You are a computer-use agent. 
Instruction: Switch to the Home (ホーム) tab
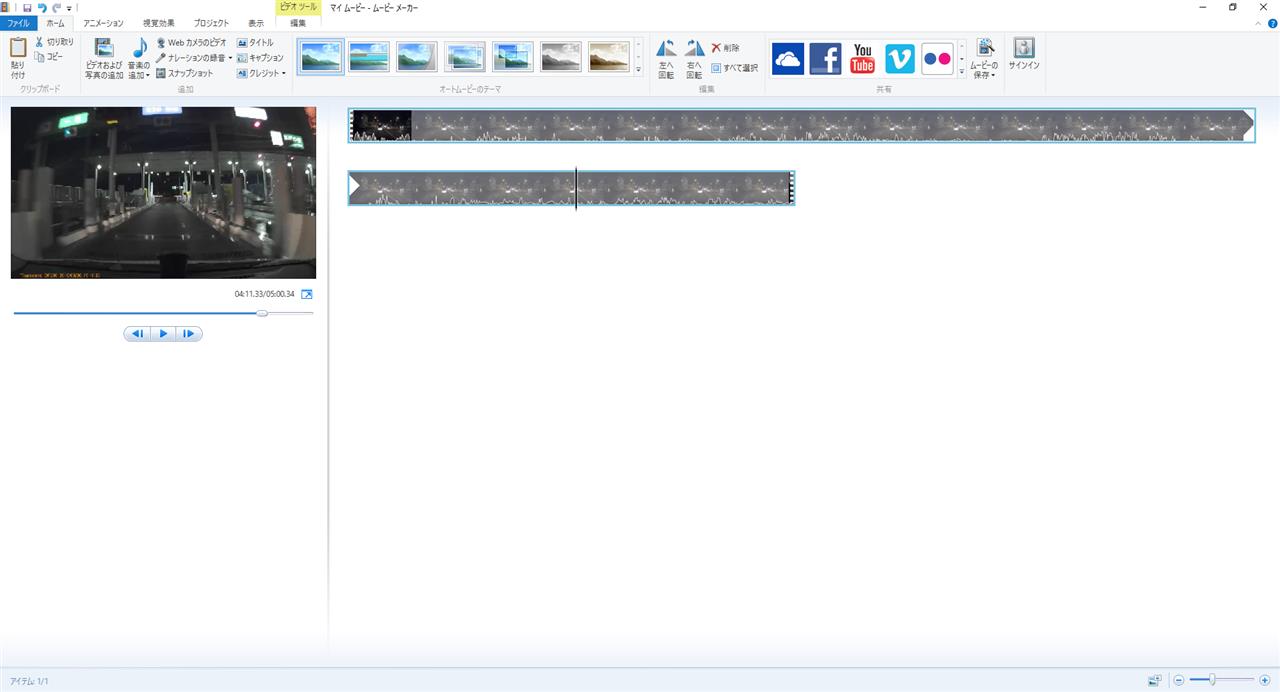[56, 23]
